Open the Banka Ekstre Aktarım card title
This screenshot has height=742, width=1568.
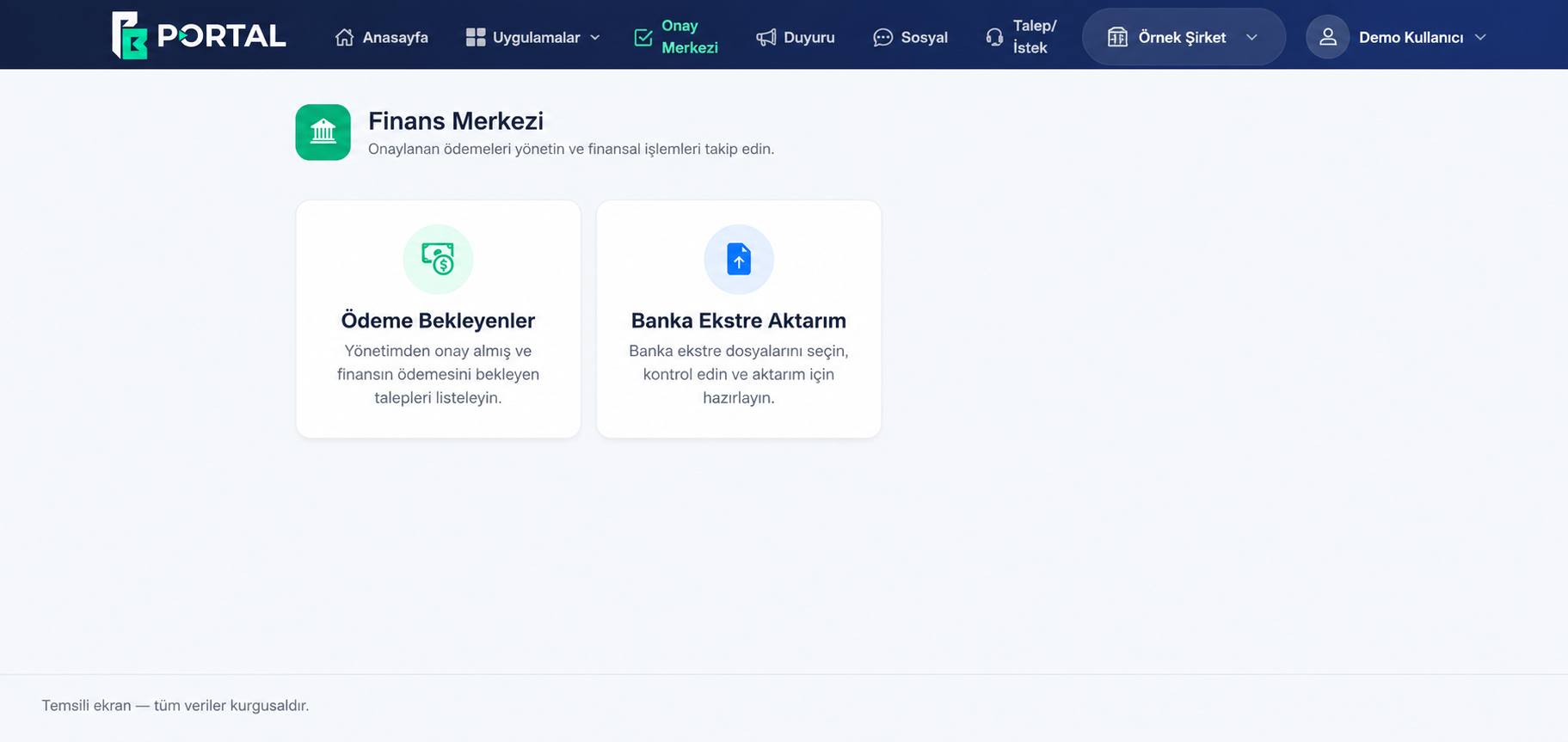coord(739,321)
